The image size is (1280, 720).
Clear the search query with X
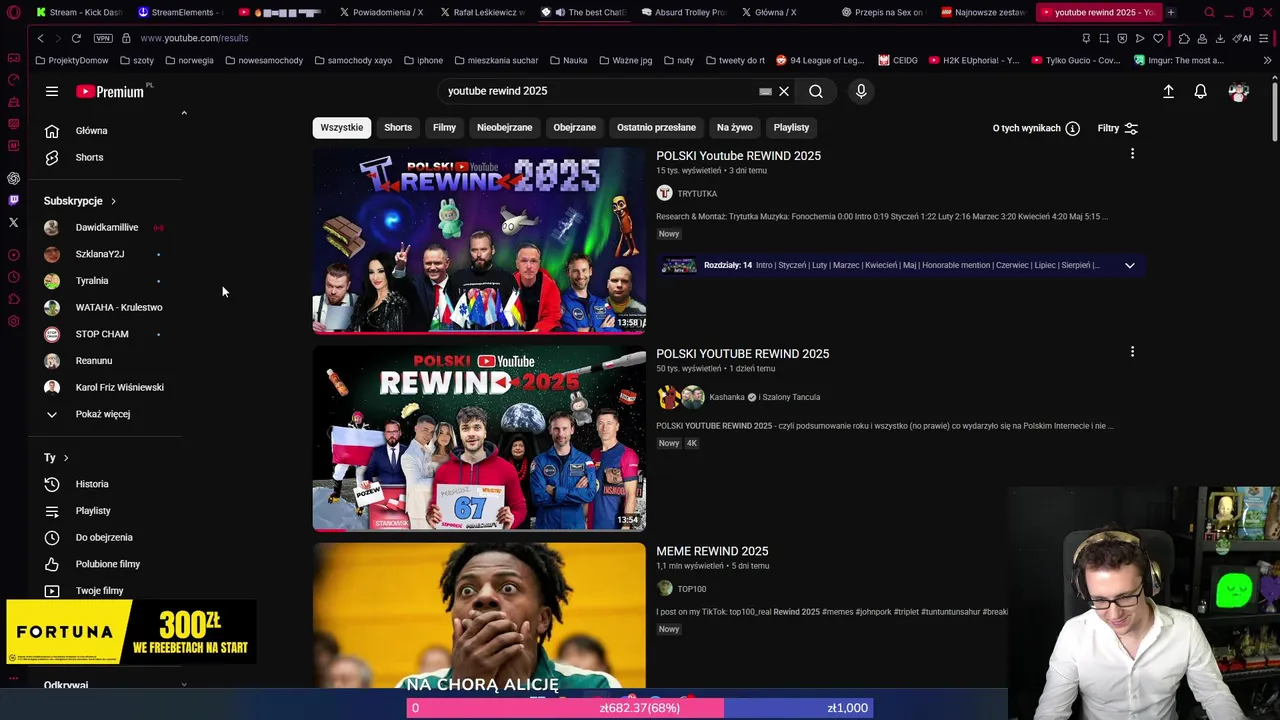point(784,91)
